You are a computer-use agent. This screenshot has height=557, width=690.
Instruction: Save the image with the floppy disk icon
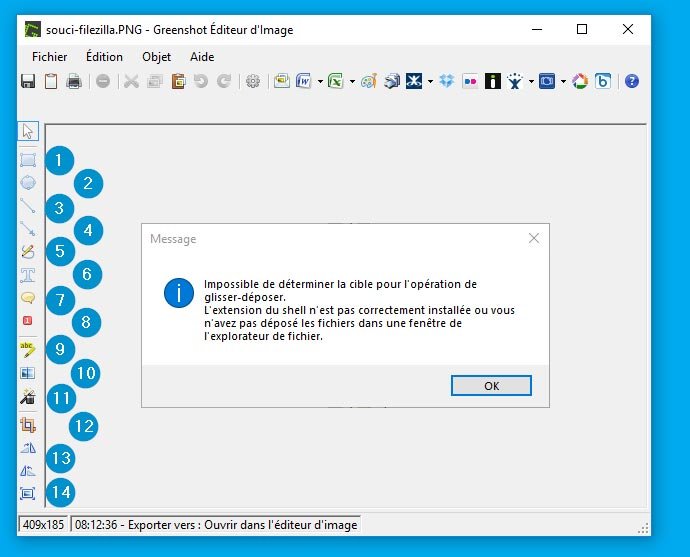click(28, 81)
